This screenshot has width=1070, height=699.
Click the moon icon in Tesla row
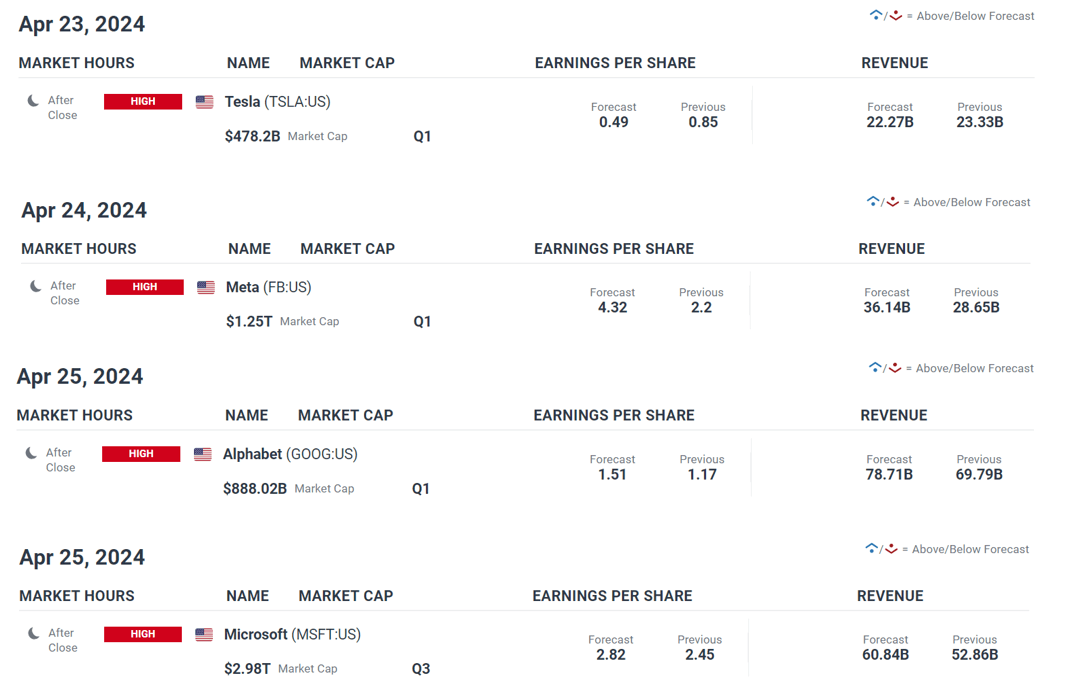[x=33, y=101]
